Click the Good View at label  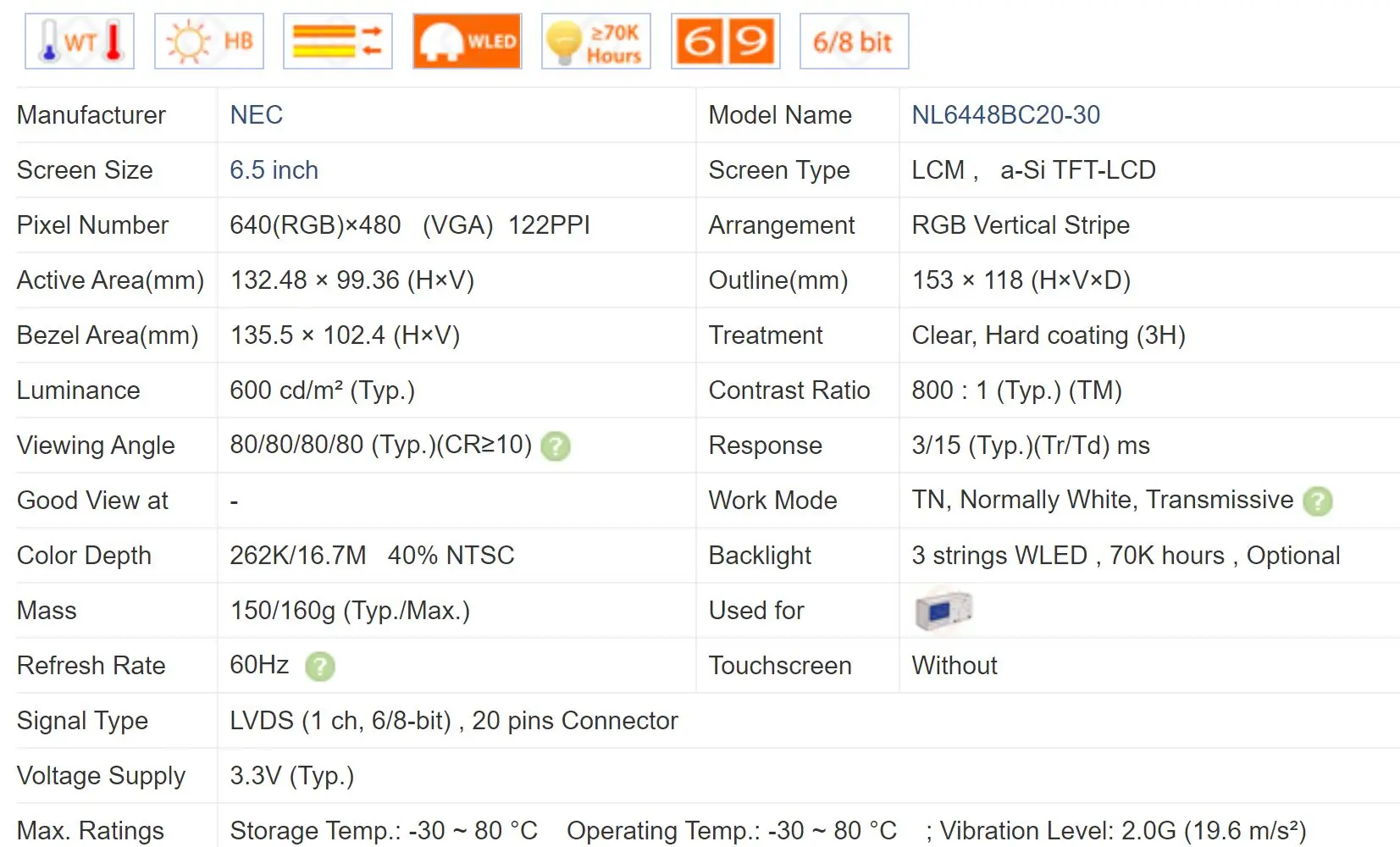coord(92,501)
